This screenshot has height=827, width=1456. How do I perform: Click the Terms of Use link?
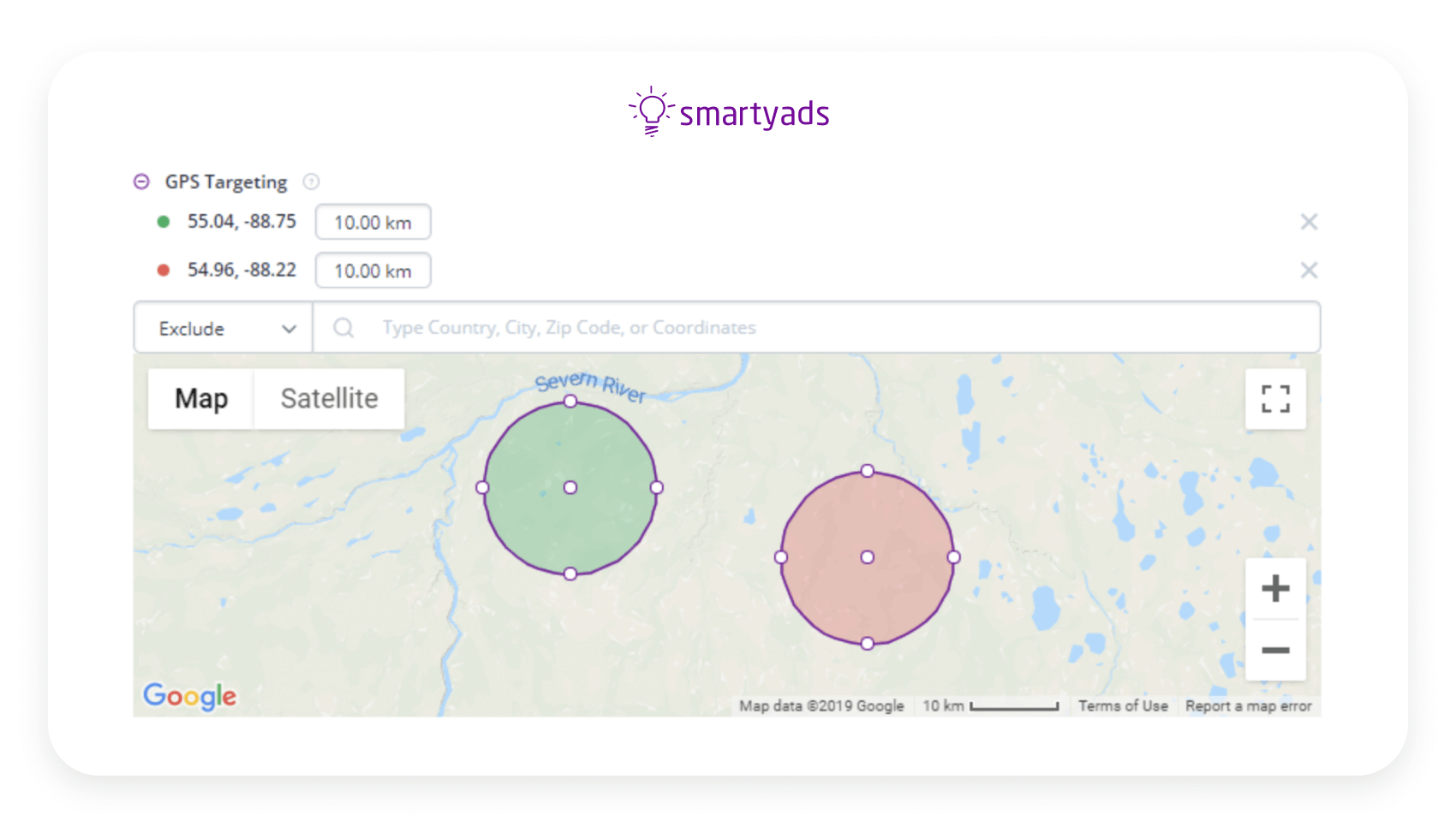(x=1123, y=706)
